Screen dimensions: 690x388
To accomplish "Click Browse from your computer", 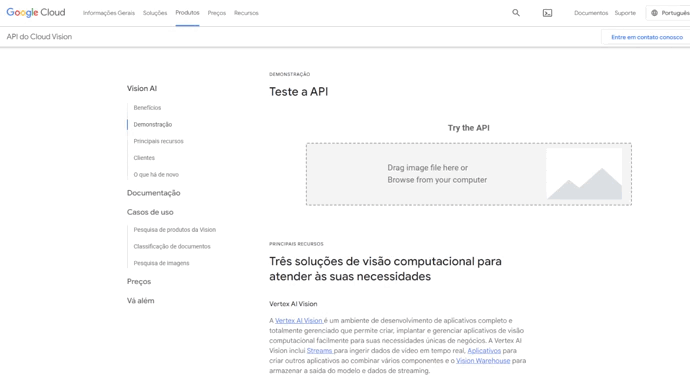I will click(x=437, y=180).
